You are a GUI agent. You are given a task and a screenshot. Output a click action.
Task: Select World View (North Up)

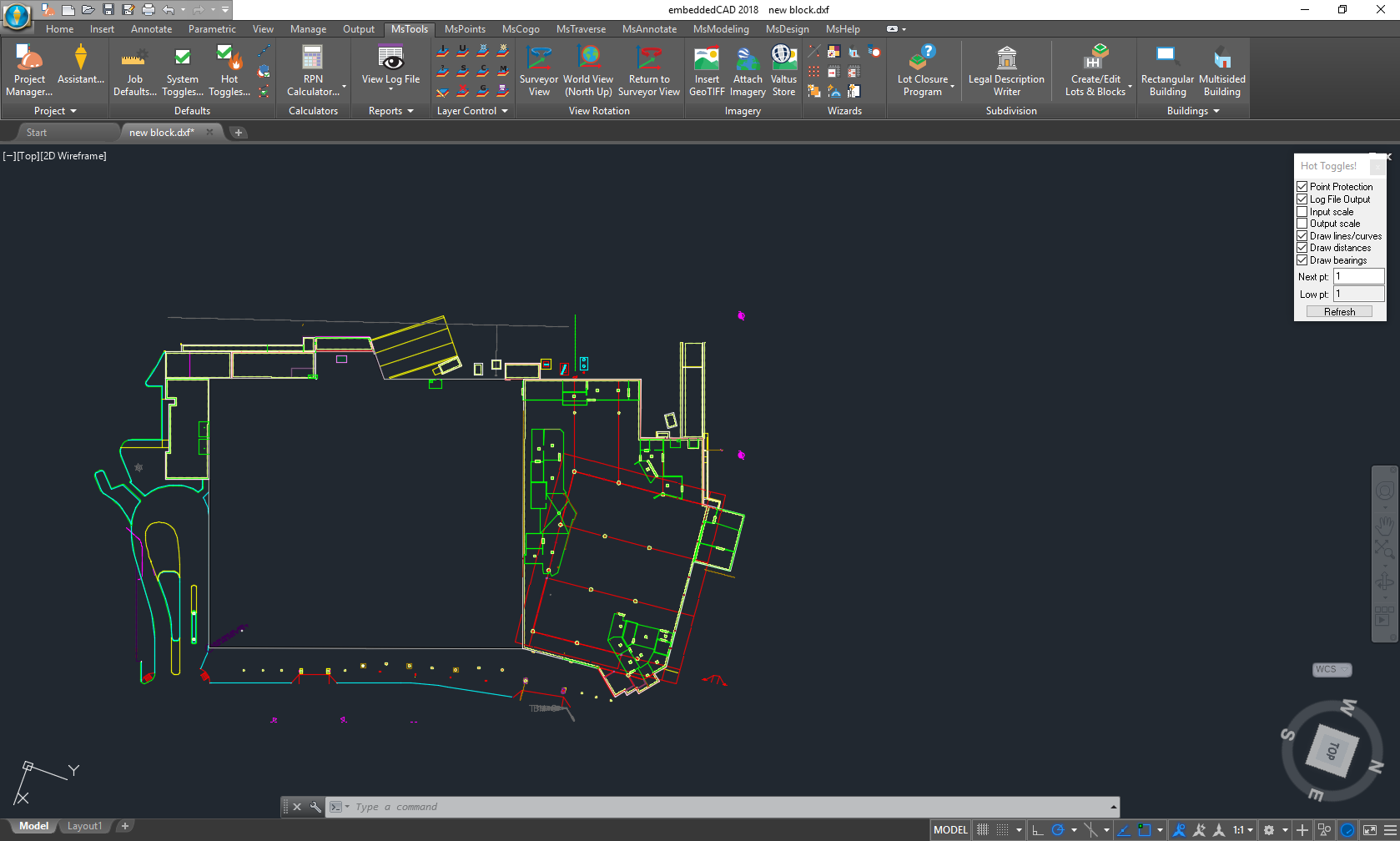(x=589, y=70)
